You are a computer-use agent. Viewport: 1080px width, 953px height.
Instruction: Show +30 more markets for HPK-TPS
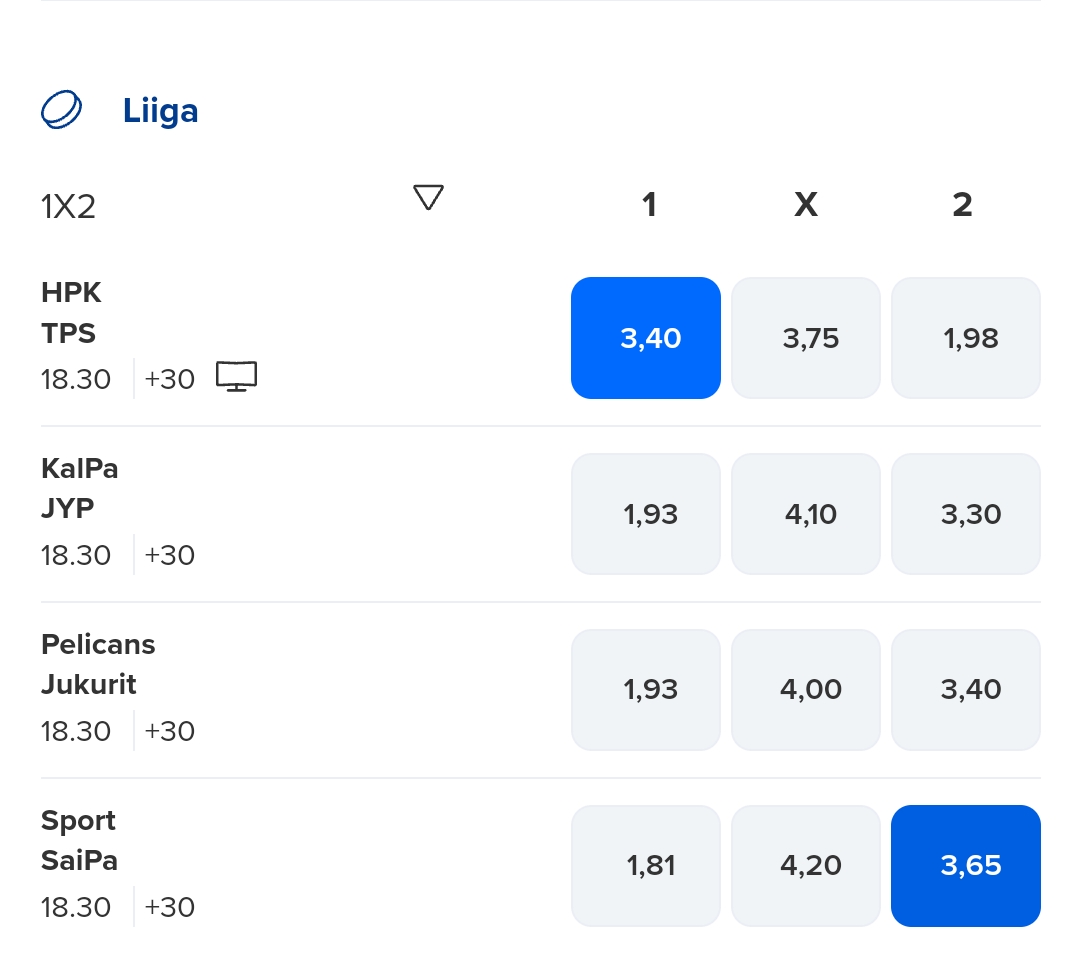tap(169, 379)
